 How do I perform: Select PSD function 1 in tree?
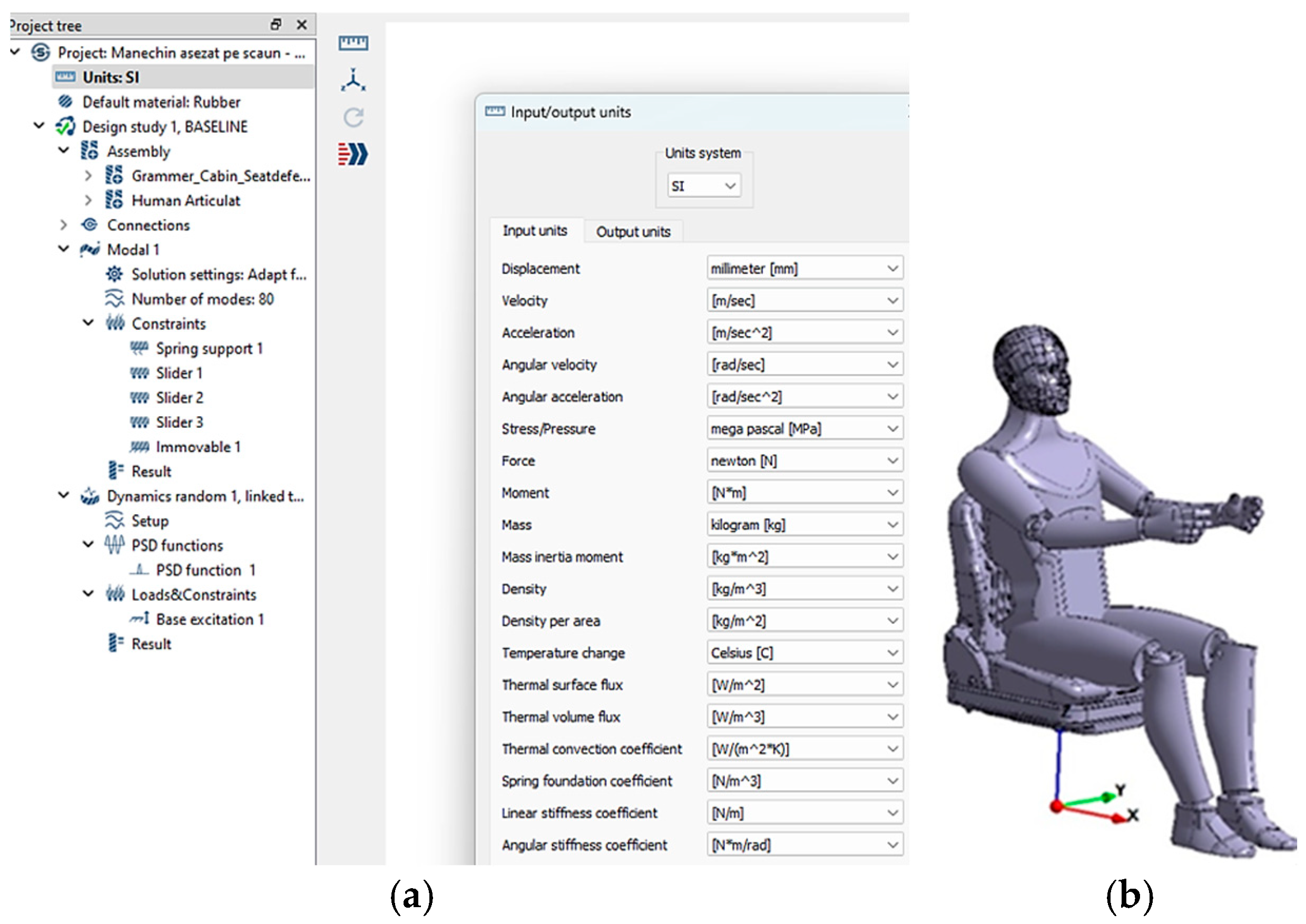point(205,569)
